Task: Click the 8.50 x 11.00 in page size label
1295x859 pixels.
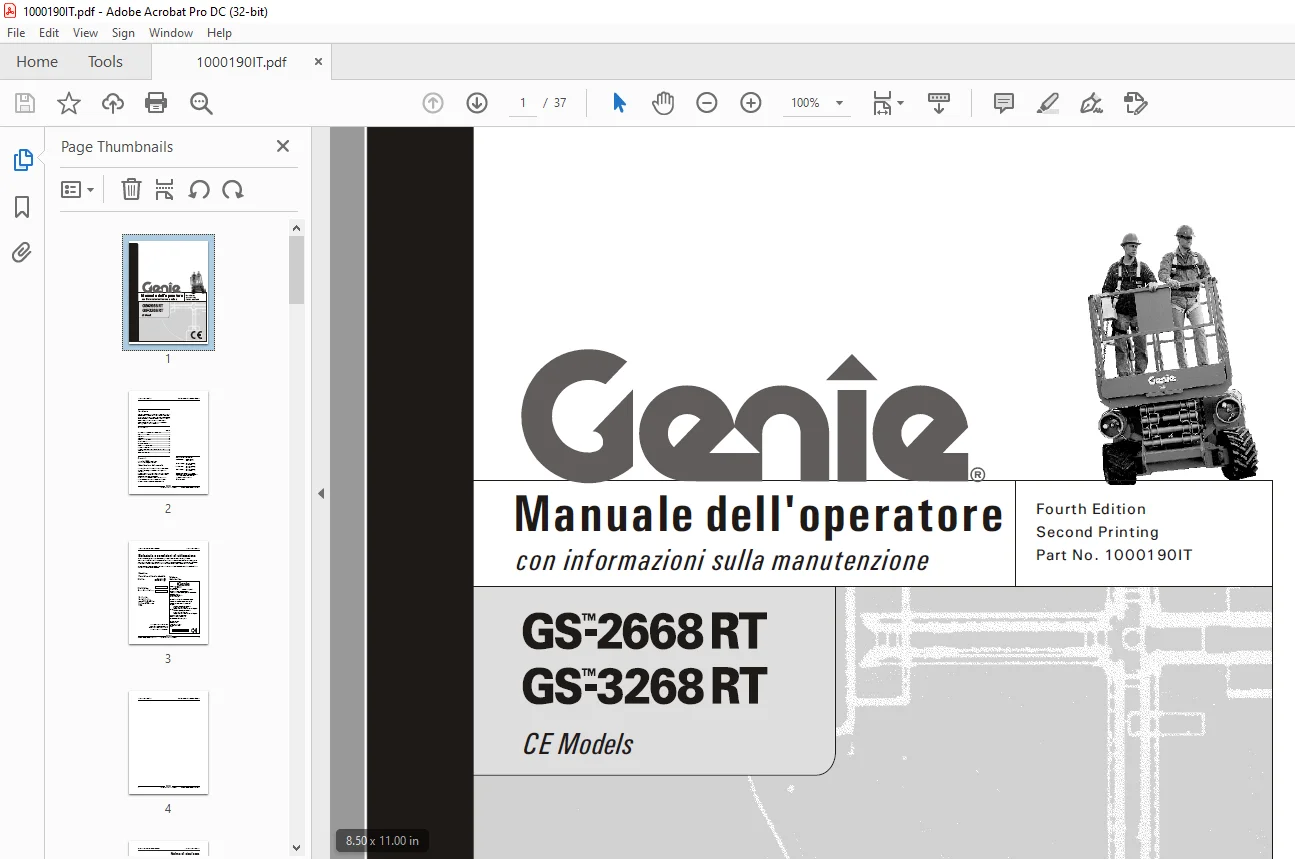Action: point(382,841)
